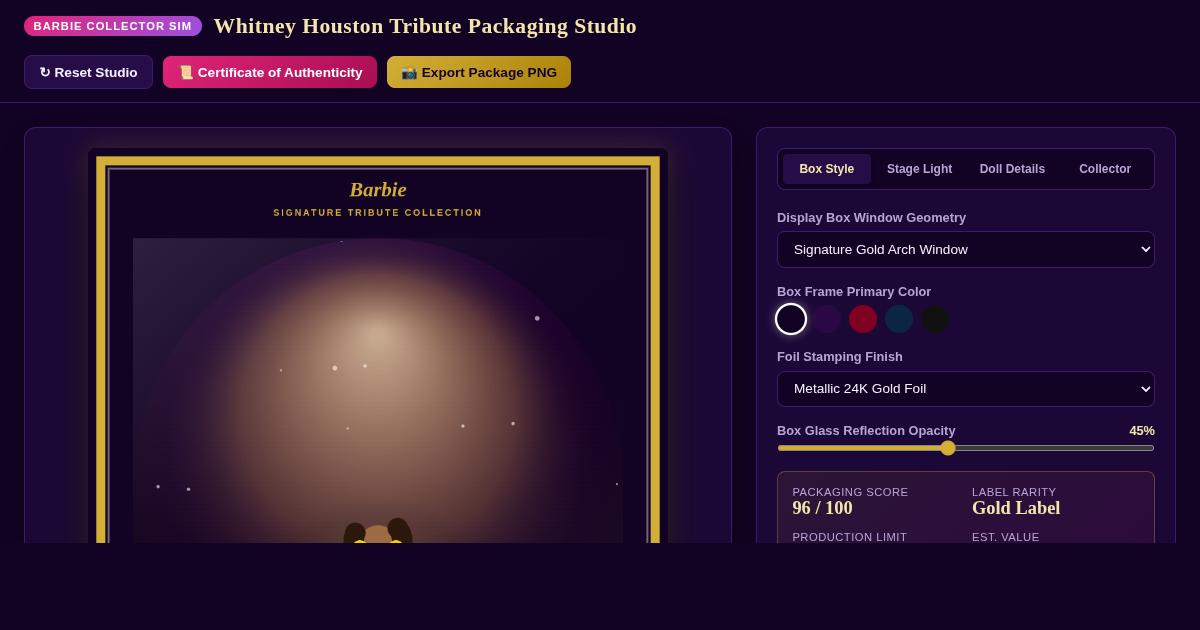Choose the black frame color swatch
1200x630 pixels.
[x=935, y=319]
